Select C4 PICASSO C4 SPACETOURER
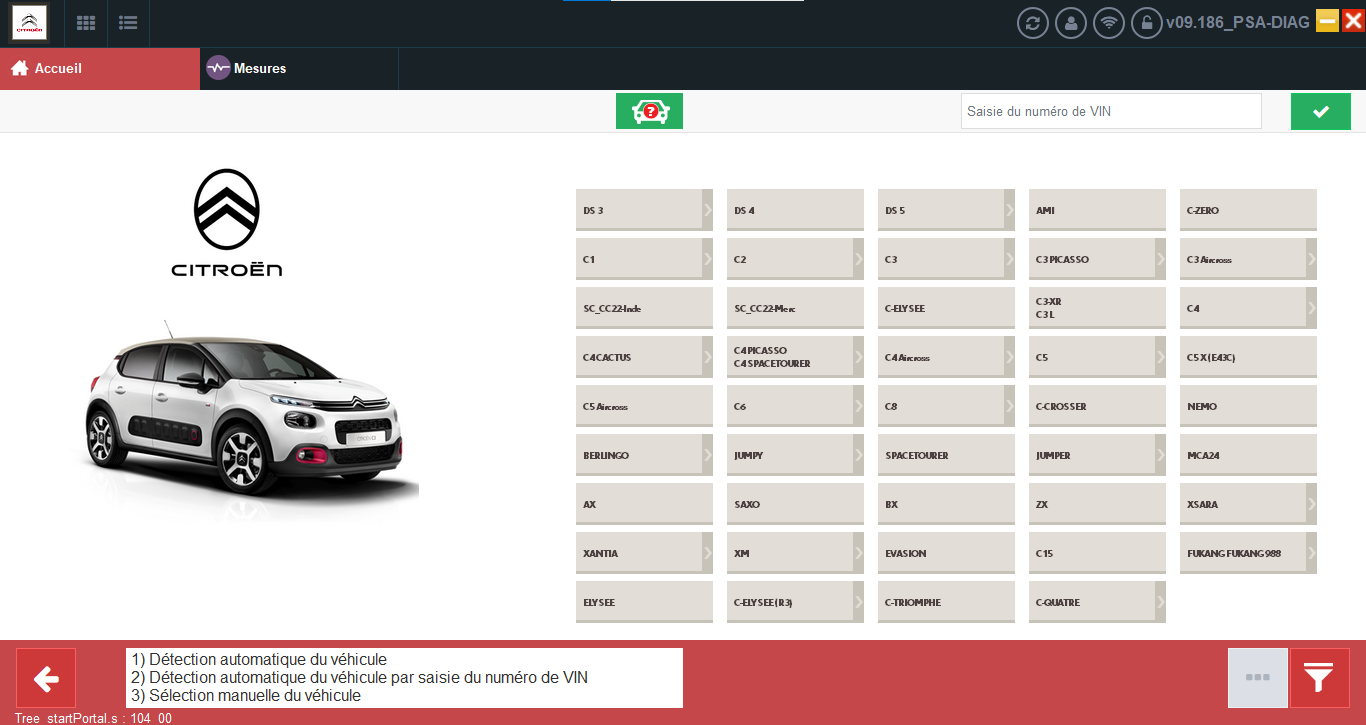 795,357
